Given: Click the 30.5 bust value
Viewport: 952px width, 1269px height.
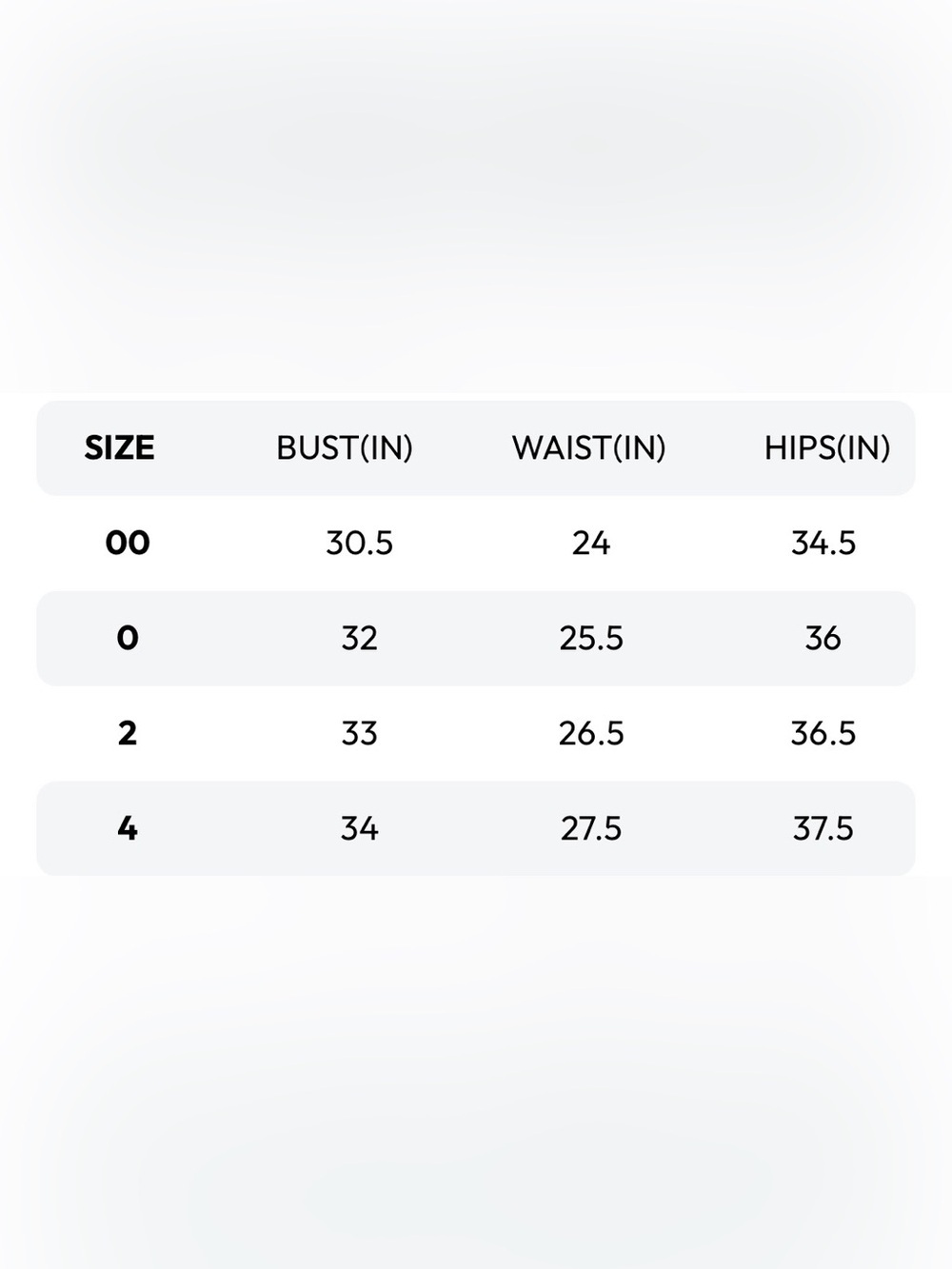Looking at the screenshot, I should click(360, 543).
